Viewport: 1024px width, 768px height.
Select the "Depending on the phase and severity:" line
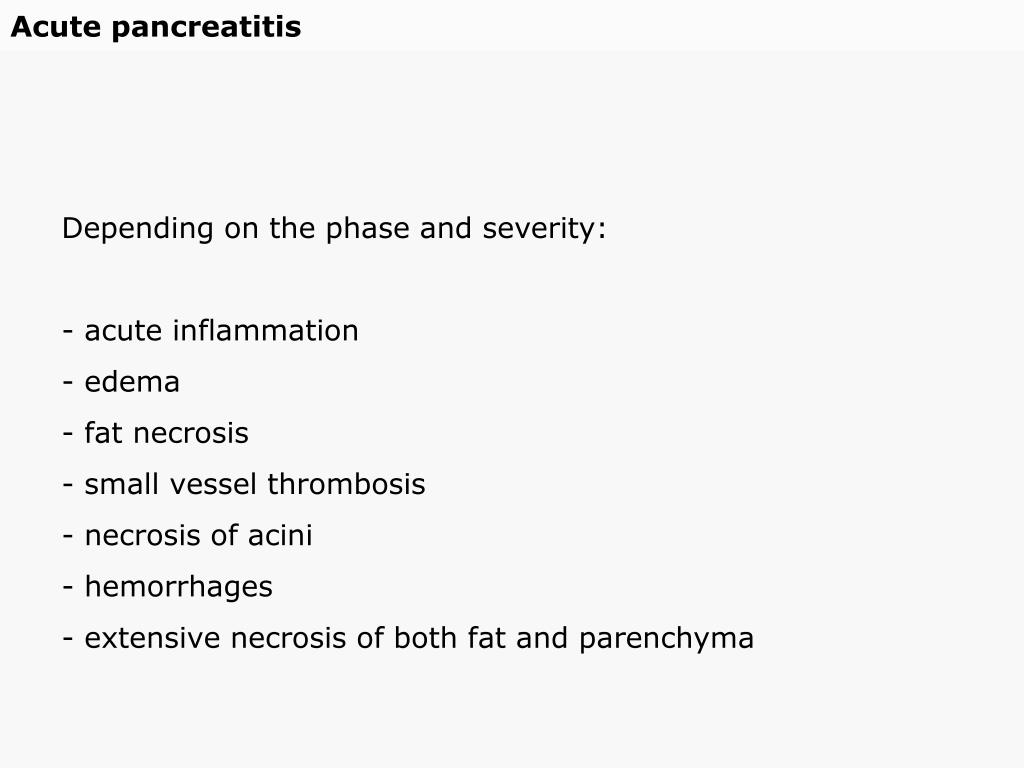334,229
